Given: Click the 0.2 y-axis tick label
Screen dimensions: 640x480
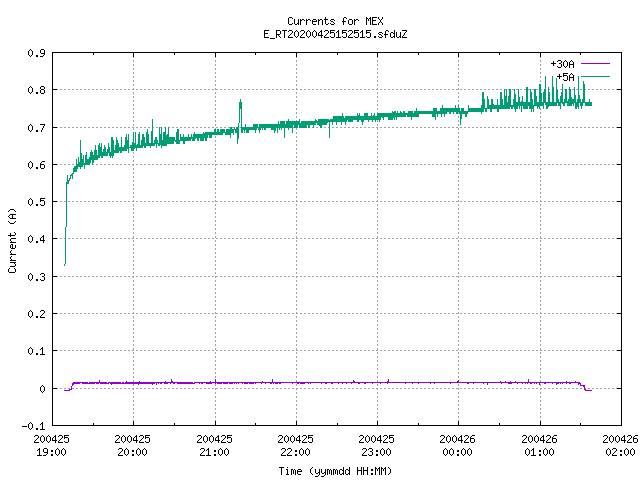Looking at the screenshot, I should pos(36,314).
